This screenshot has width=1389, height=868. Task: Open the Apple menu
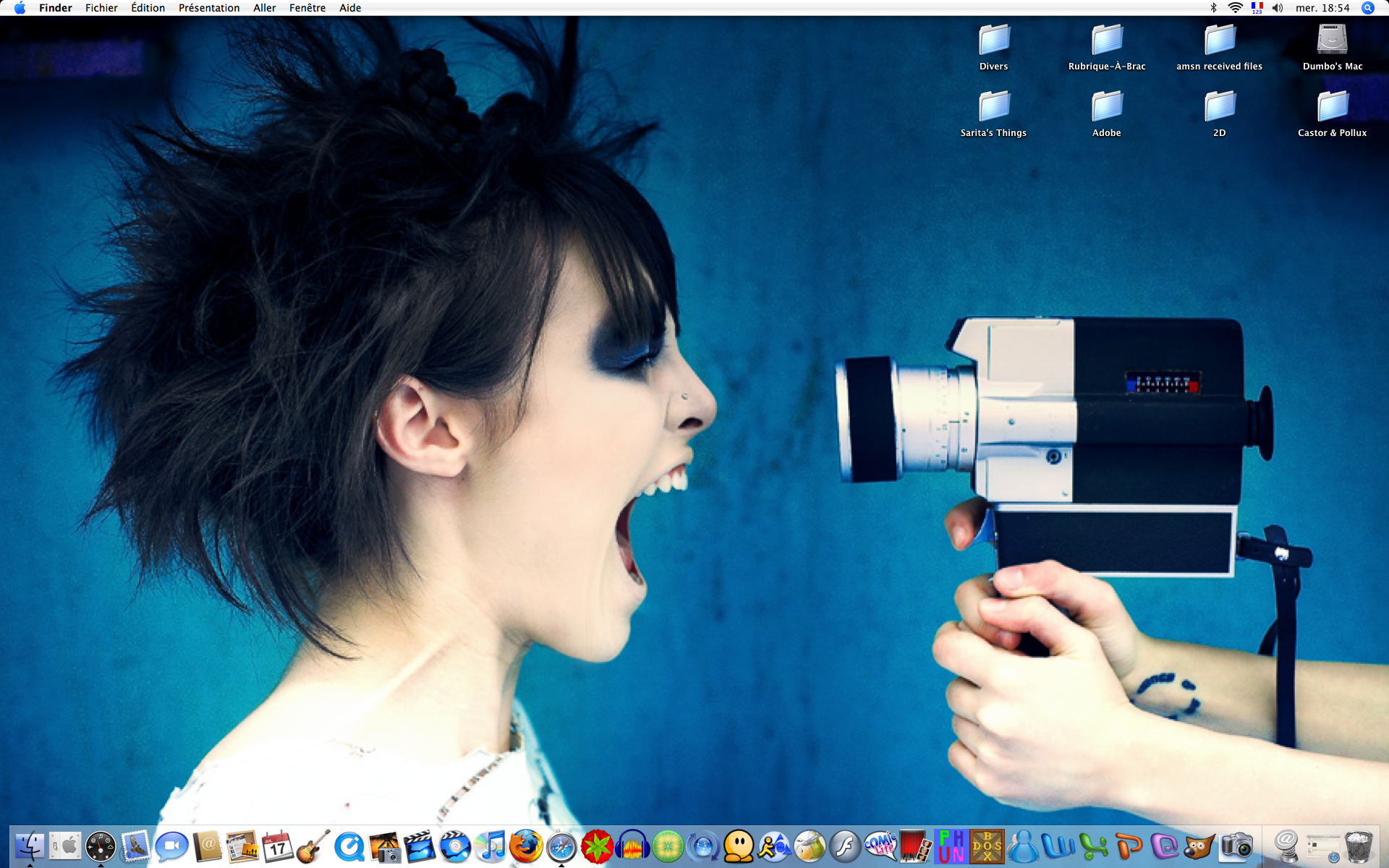(x=20, y=8)
